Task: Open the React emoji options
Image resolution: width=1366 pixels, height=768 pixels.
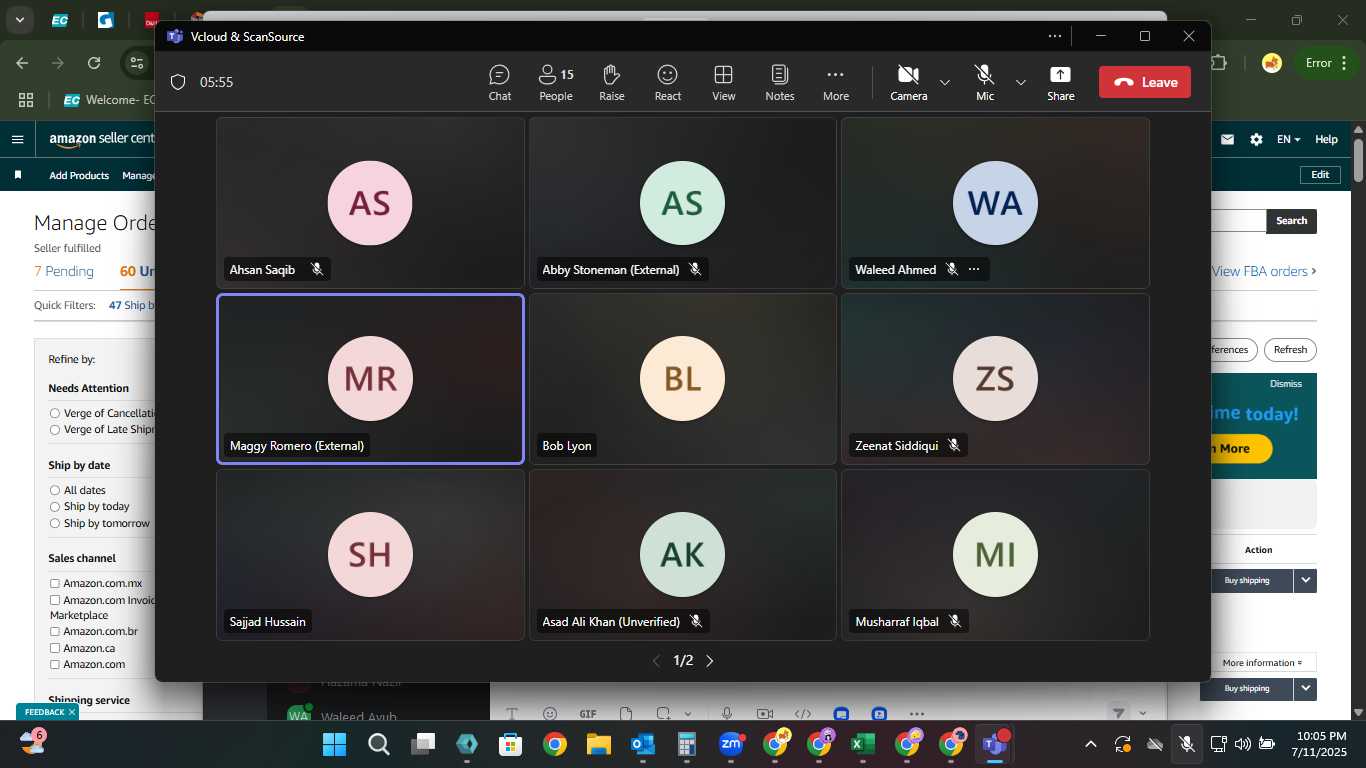Action: (668, 82)
